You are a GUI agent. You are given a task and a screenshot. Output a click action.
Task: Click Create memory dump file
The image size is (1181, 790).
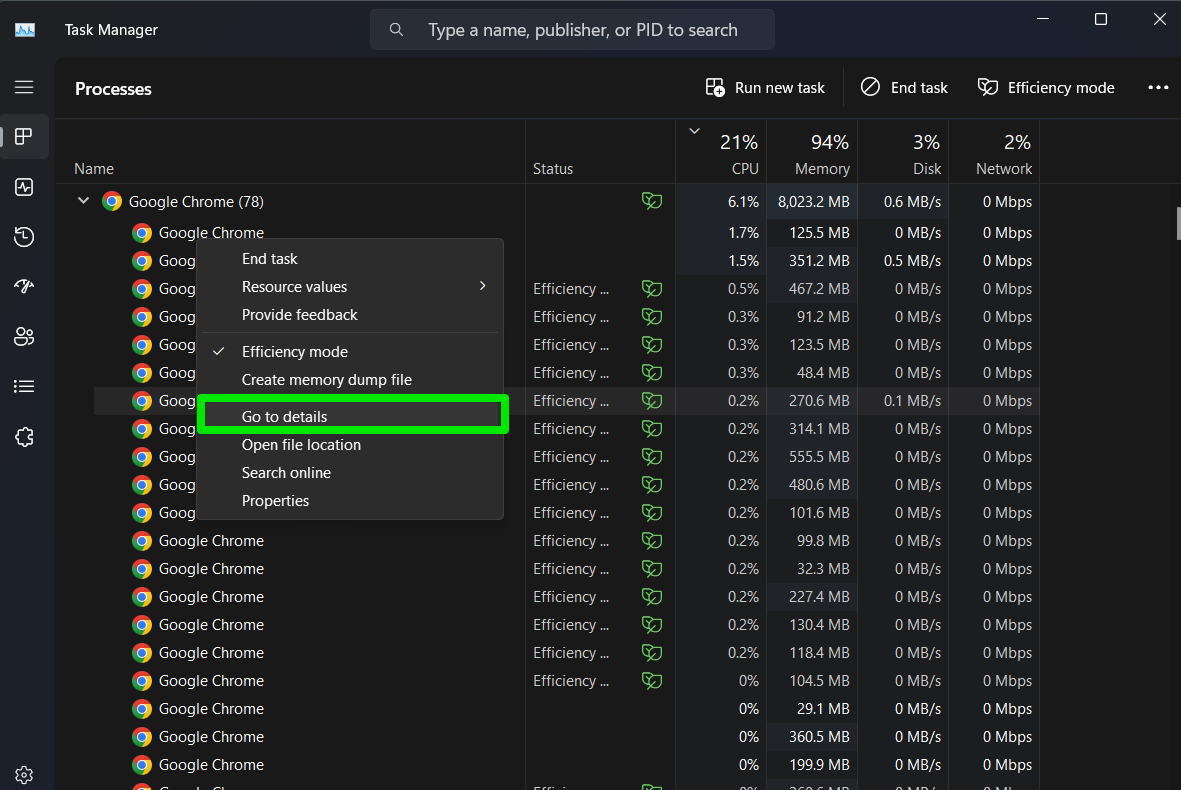pyautogui.click(x=326, y=380)
